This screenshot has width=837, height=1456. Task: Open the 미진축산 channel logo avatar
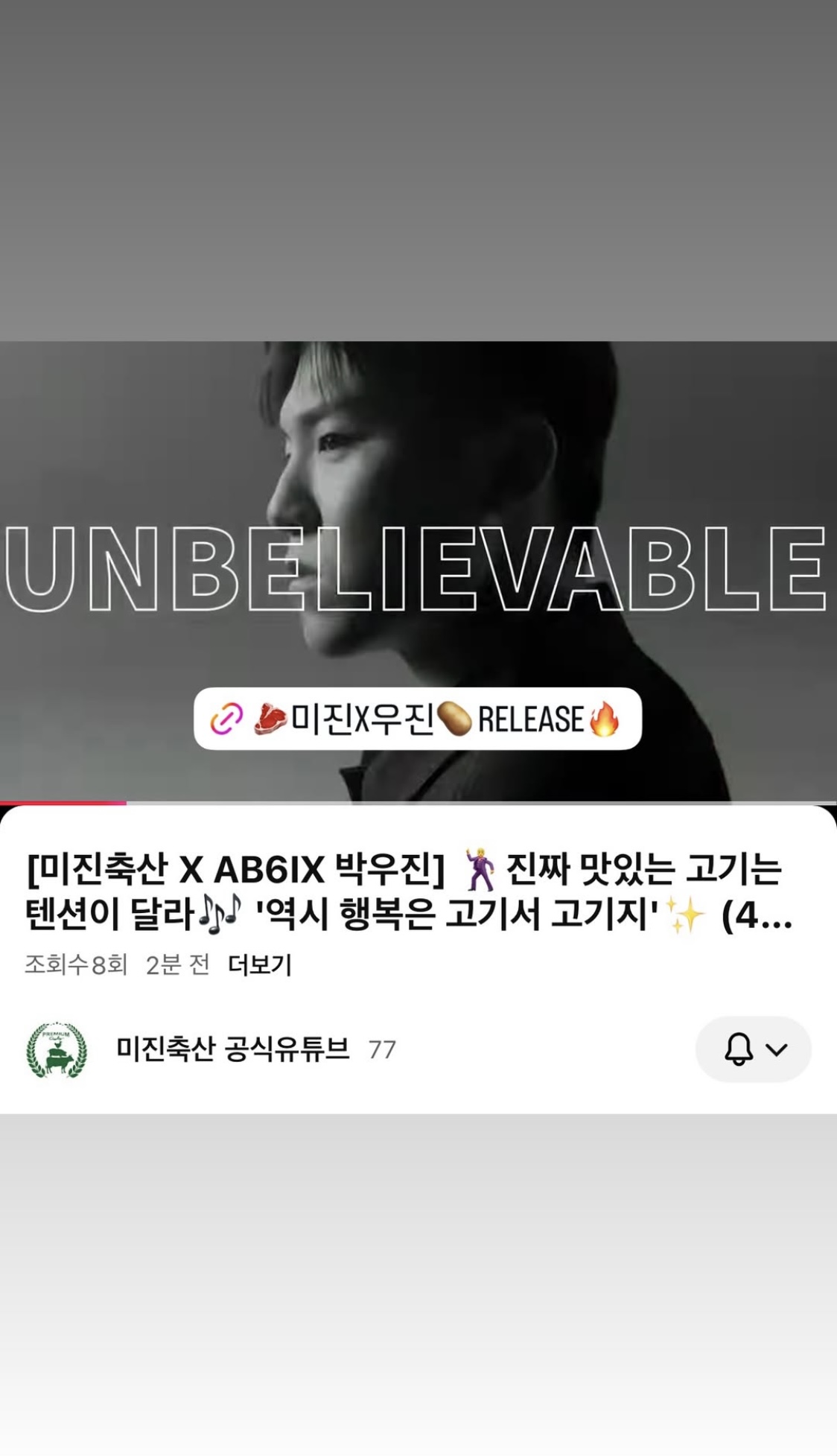57,1049
